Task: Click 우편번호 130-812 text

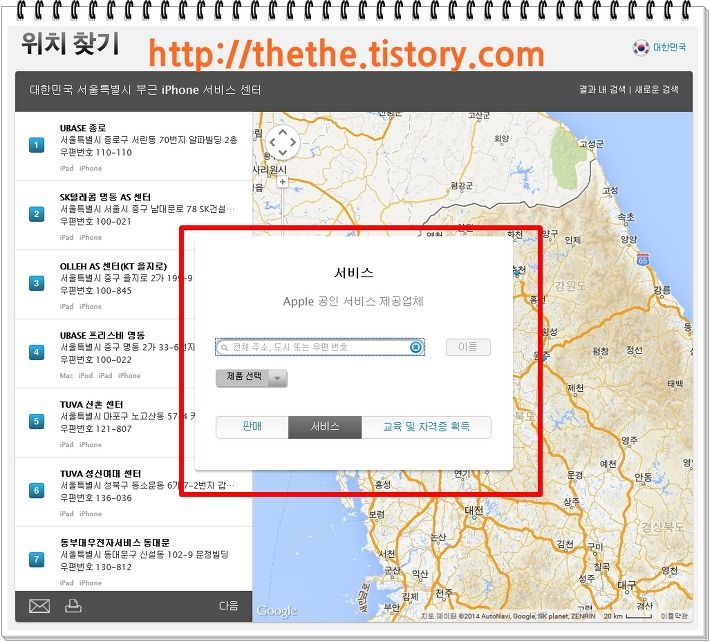Action: click(96, 567)
